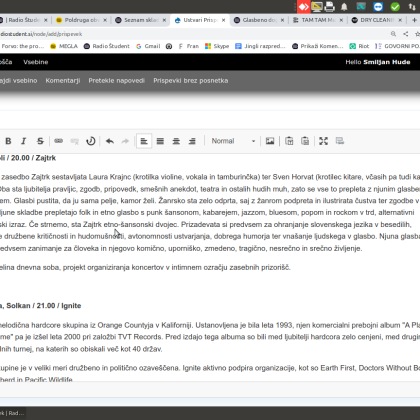
Task: Center align the paragraph
Action: pyautogui.click(x=176, y=141)
